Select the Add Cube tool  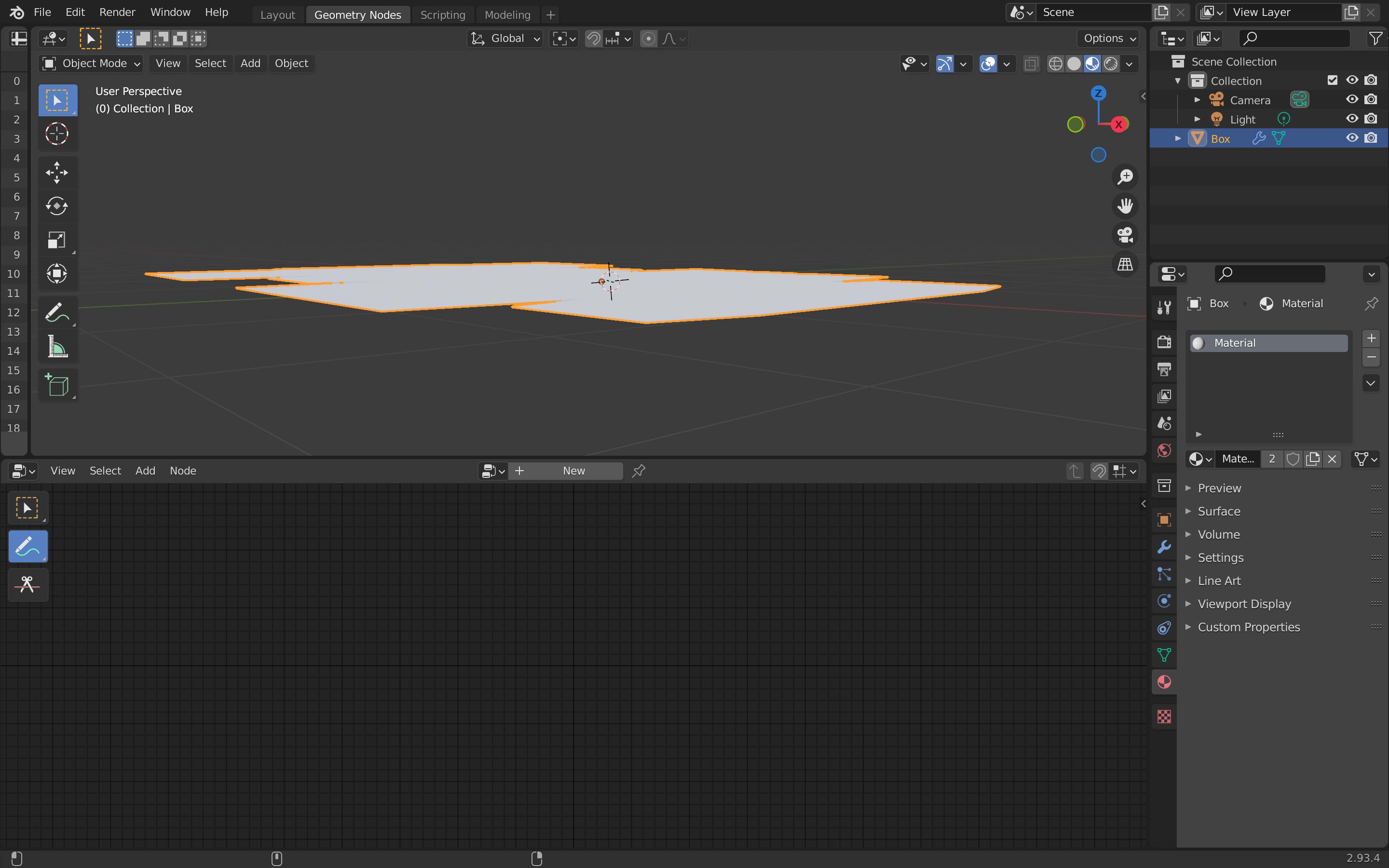point(57,385)
